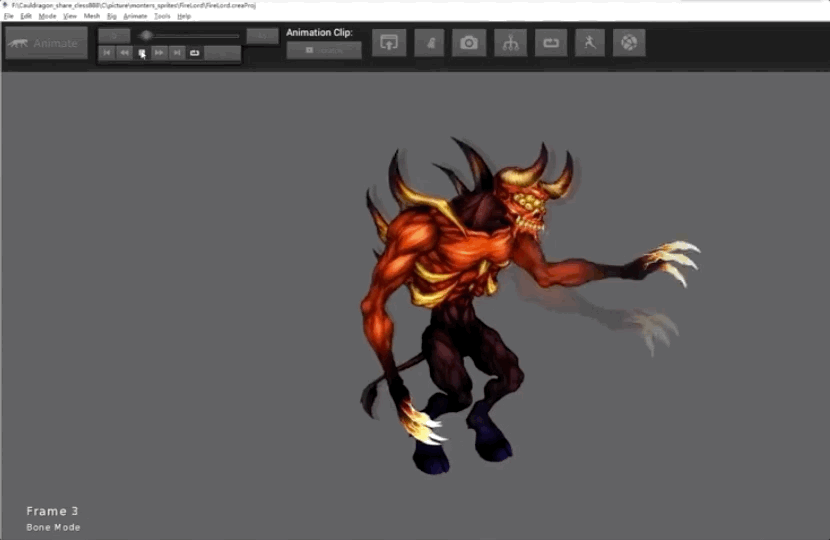
Task: Open the Animation Clip selector
Action: (324, 50)
